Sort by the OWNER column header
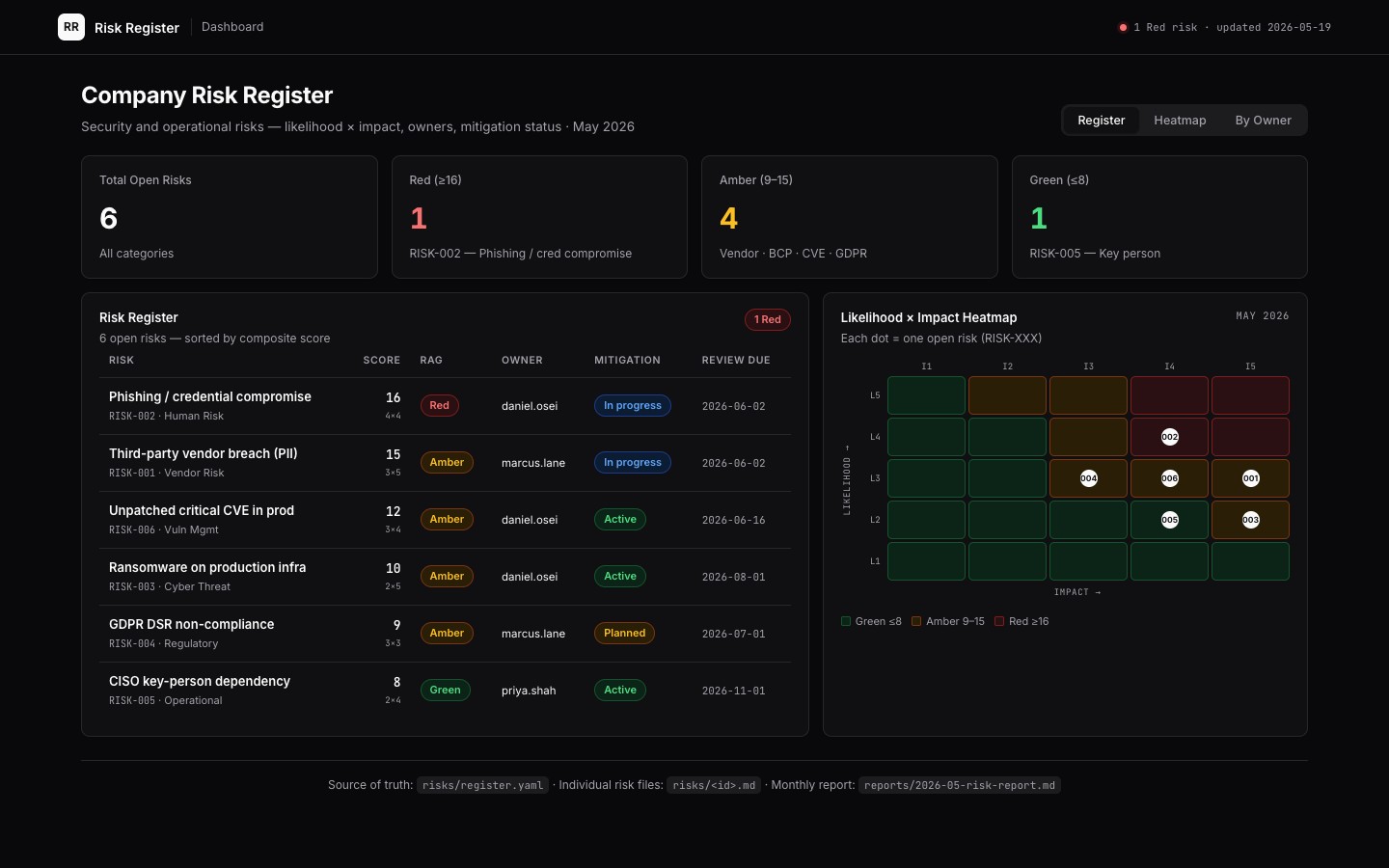The height and width of the screenshot is (868, 1389). click(x=522, y=360)
